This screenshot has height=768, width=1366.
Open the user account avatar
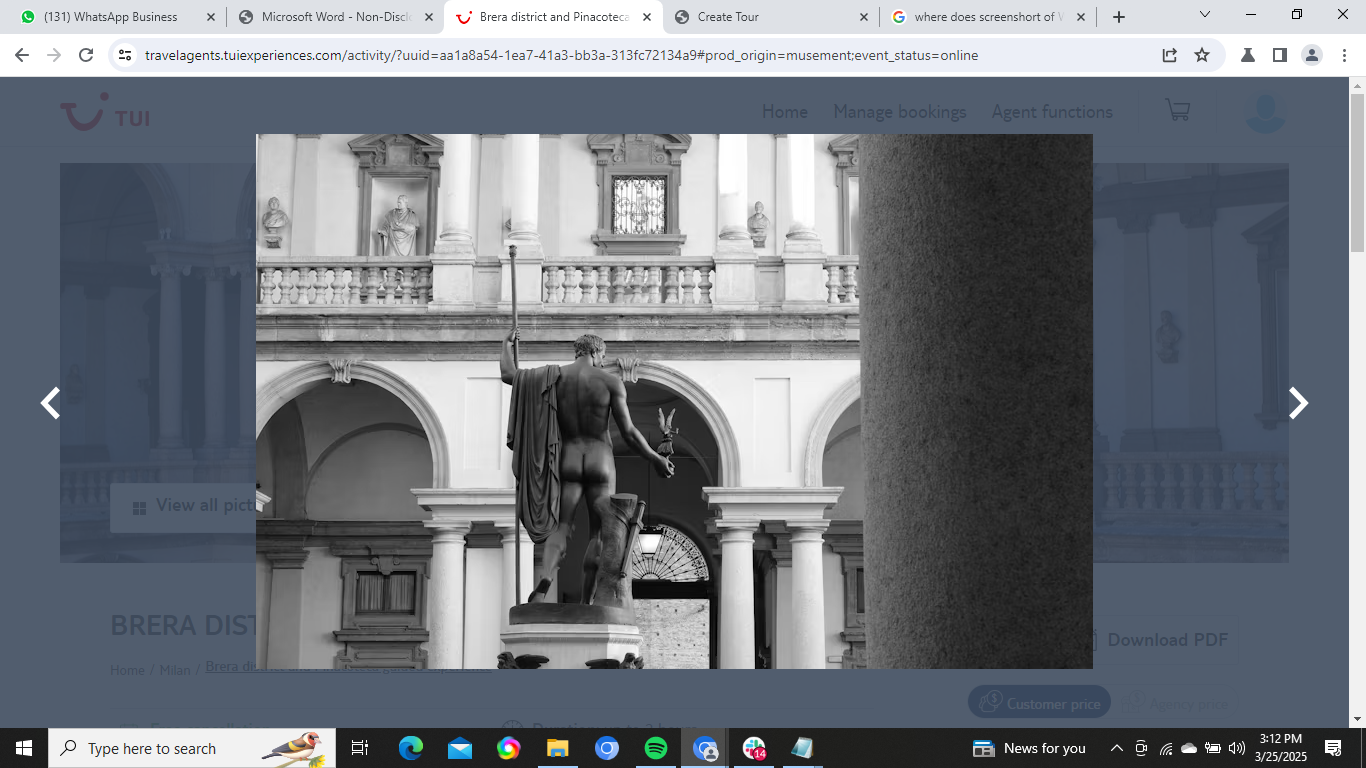click(x=1265, y=113)
